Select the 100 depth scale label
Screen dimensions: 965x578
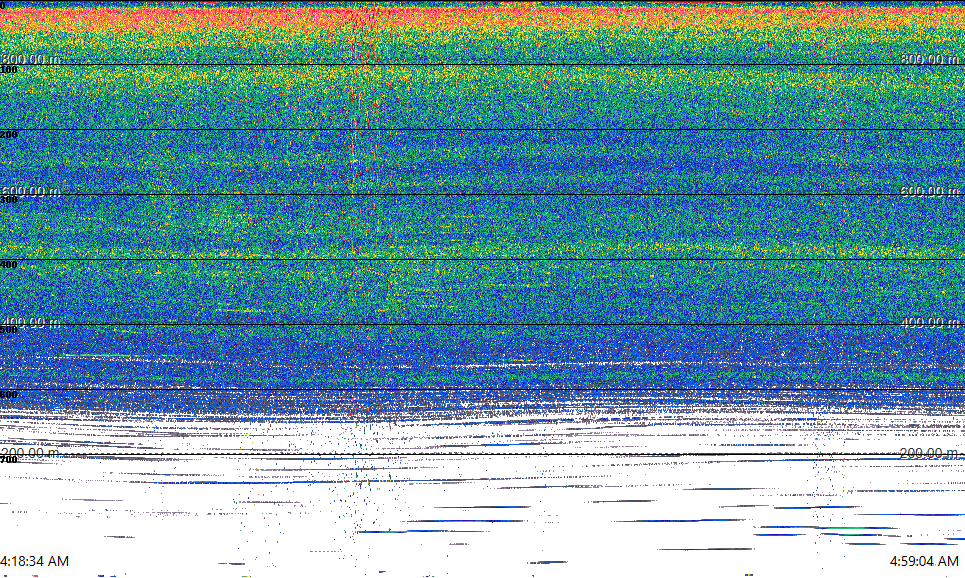[x=9, y=70]
